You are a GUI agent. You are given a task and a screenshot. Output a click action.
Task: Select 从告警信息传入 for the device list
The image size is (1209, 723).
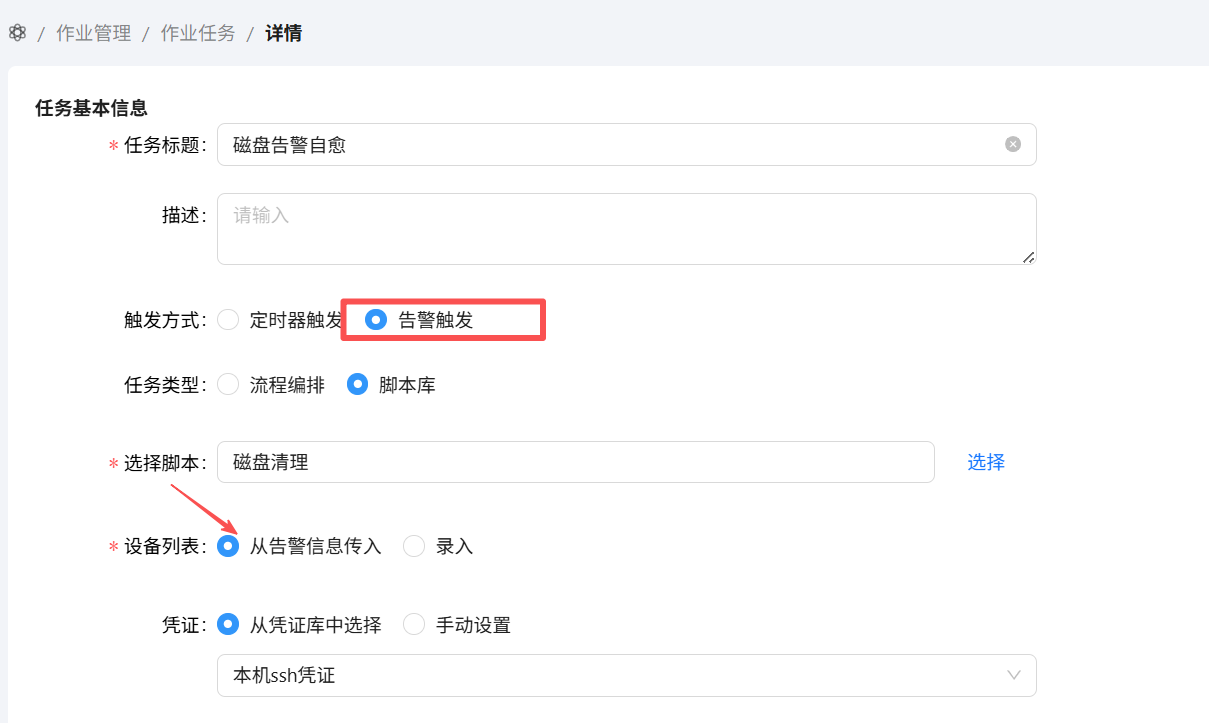pos(229,546)
